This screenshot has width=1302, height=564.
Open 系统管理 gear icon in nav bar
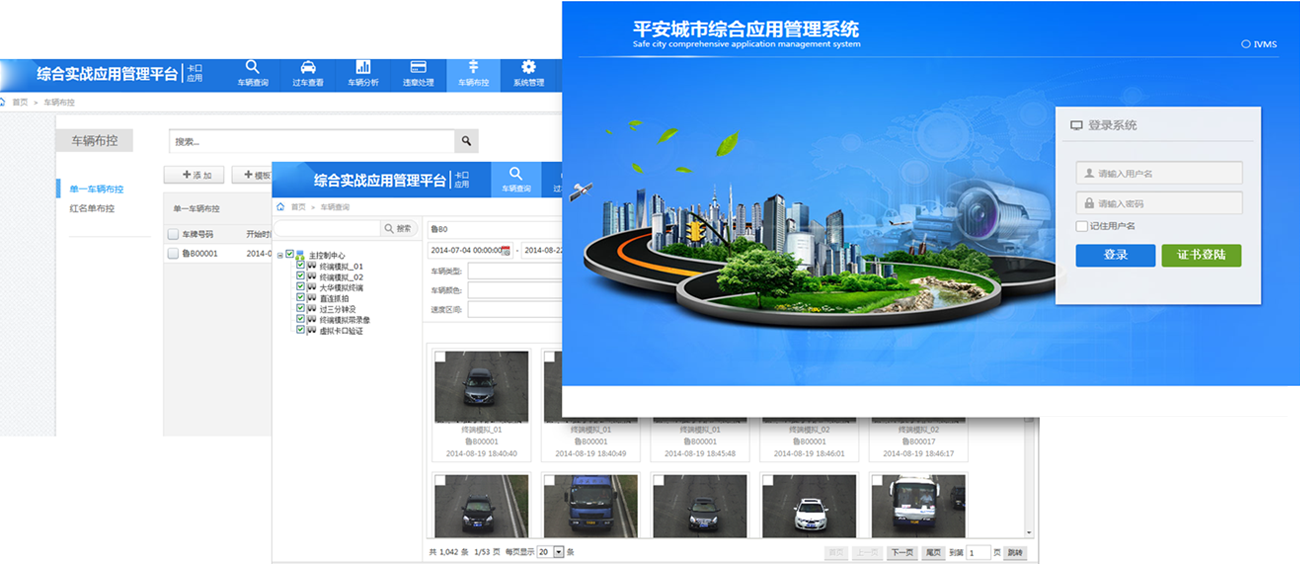tap(529, 67)
